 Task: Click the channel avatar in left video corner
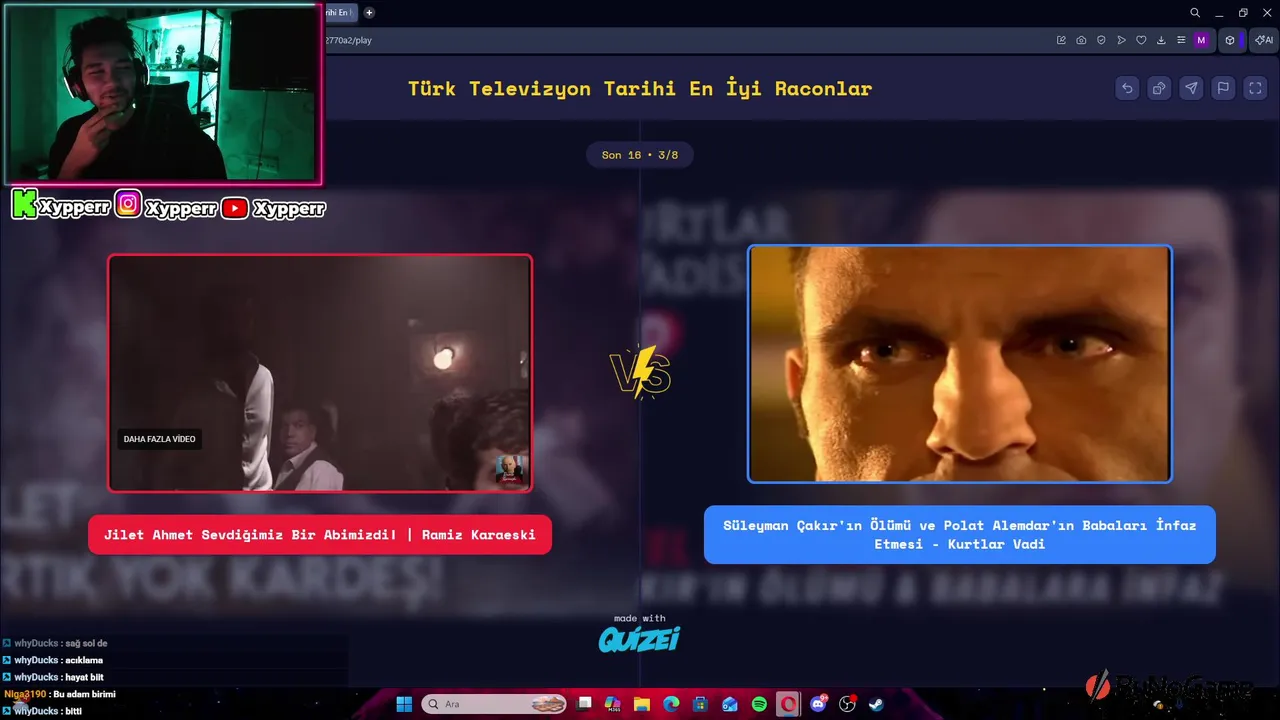point(510,470)
